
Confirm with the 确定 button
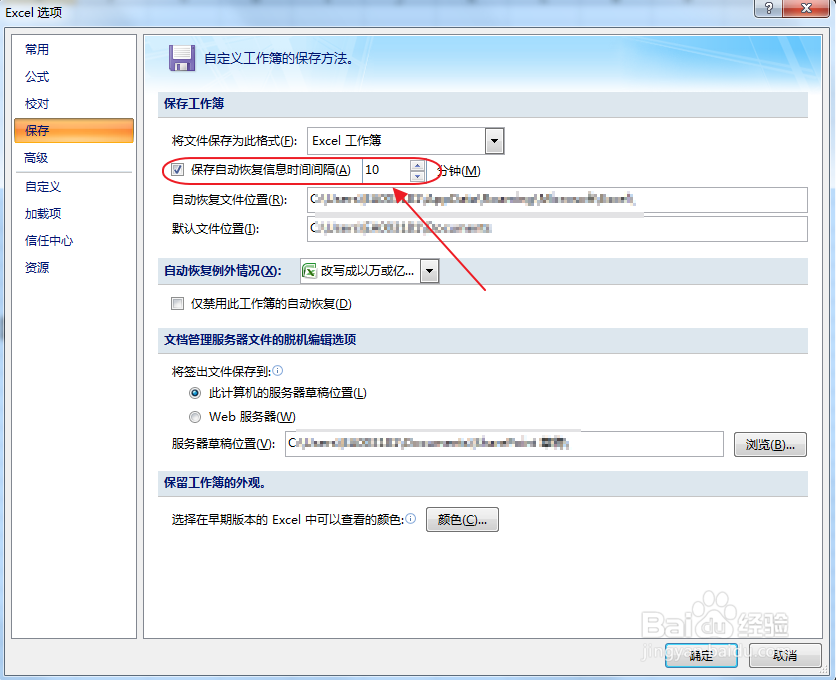(701, 655)
